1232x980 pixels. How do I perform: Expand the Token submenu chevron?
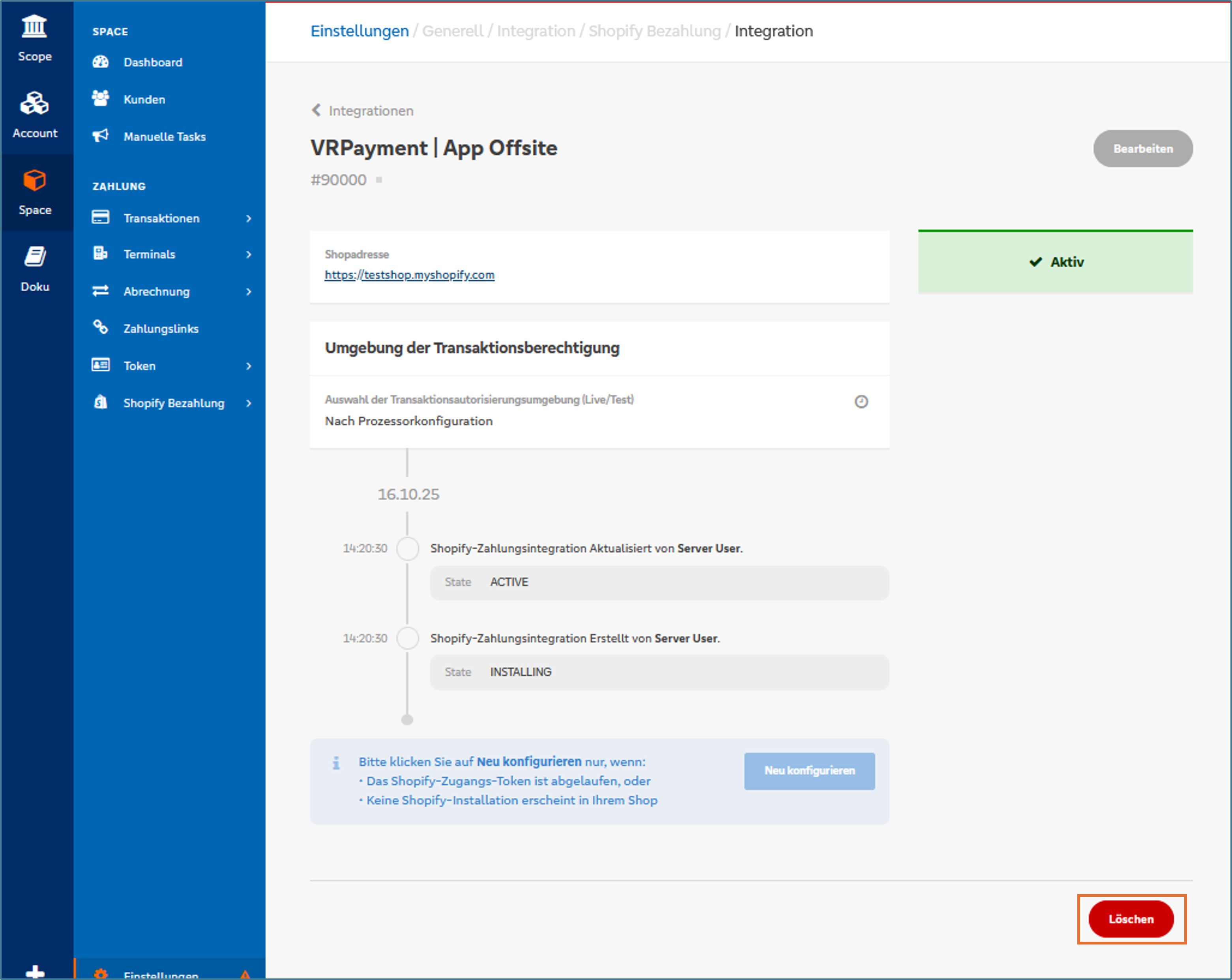(x=249, y=366)
